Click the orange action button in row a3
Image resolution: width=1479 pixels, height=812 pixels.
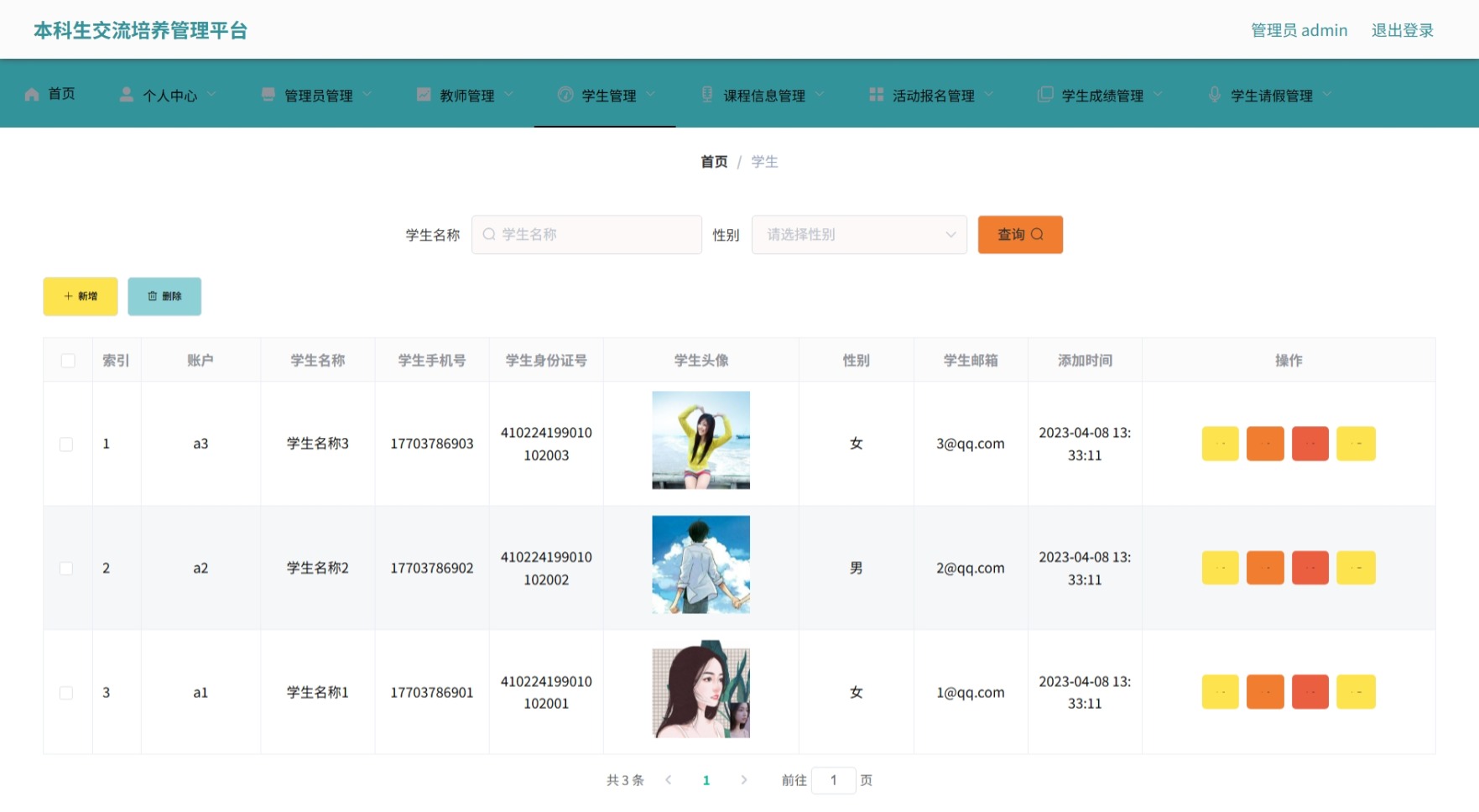click(x=1265, y=444)
